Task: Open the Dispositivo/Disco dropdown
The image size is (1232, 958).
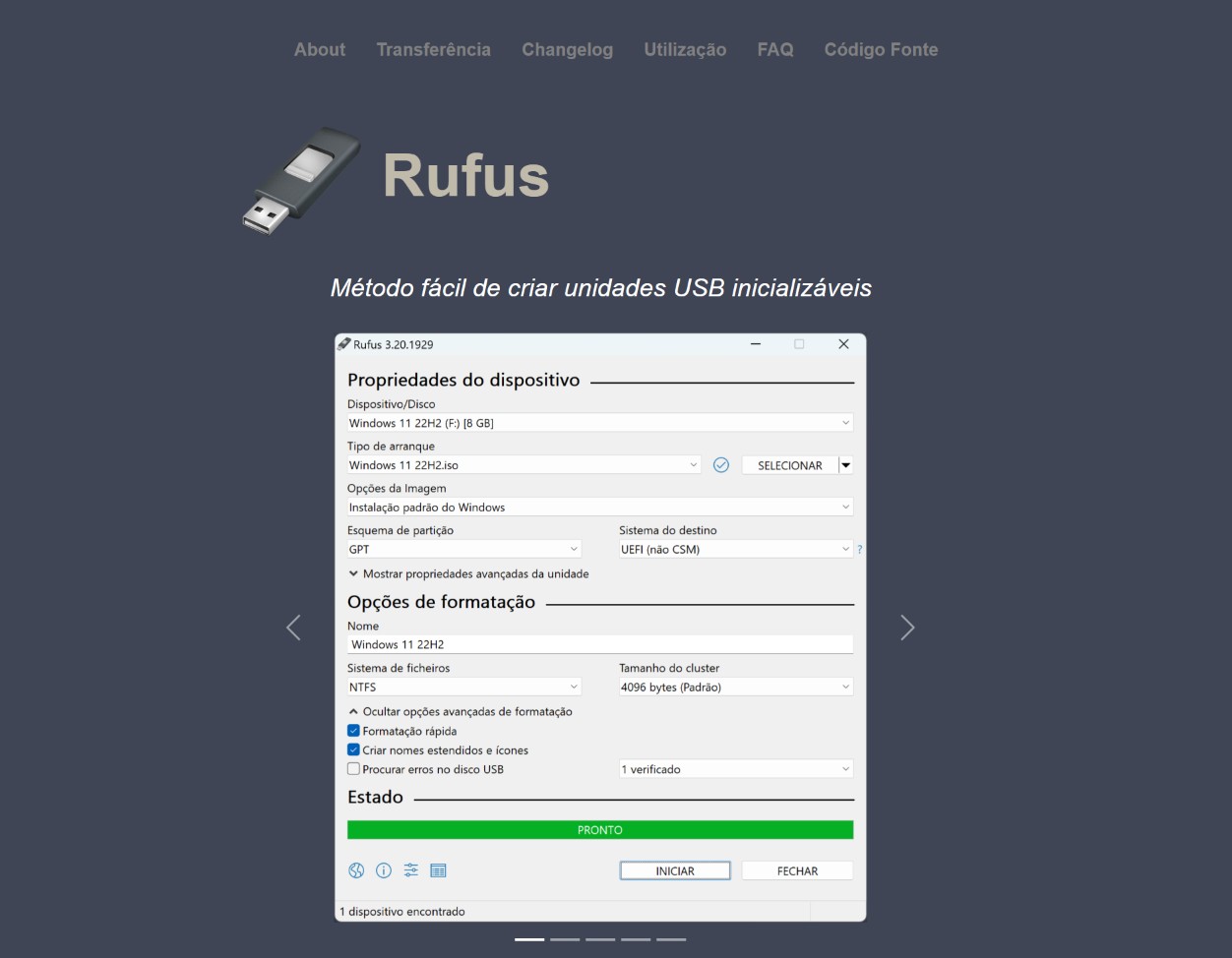Action: (x=600, y=423)
